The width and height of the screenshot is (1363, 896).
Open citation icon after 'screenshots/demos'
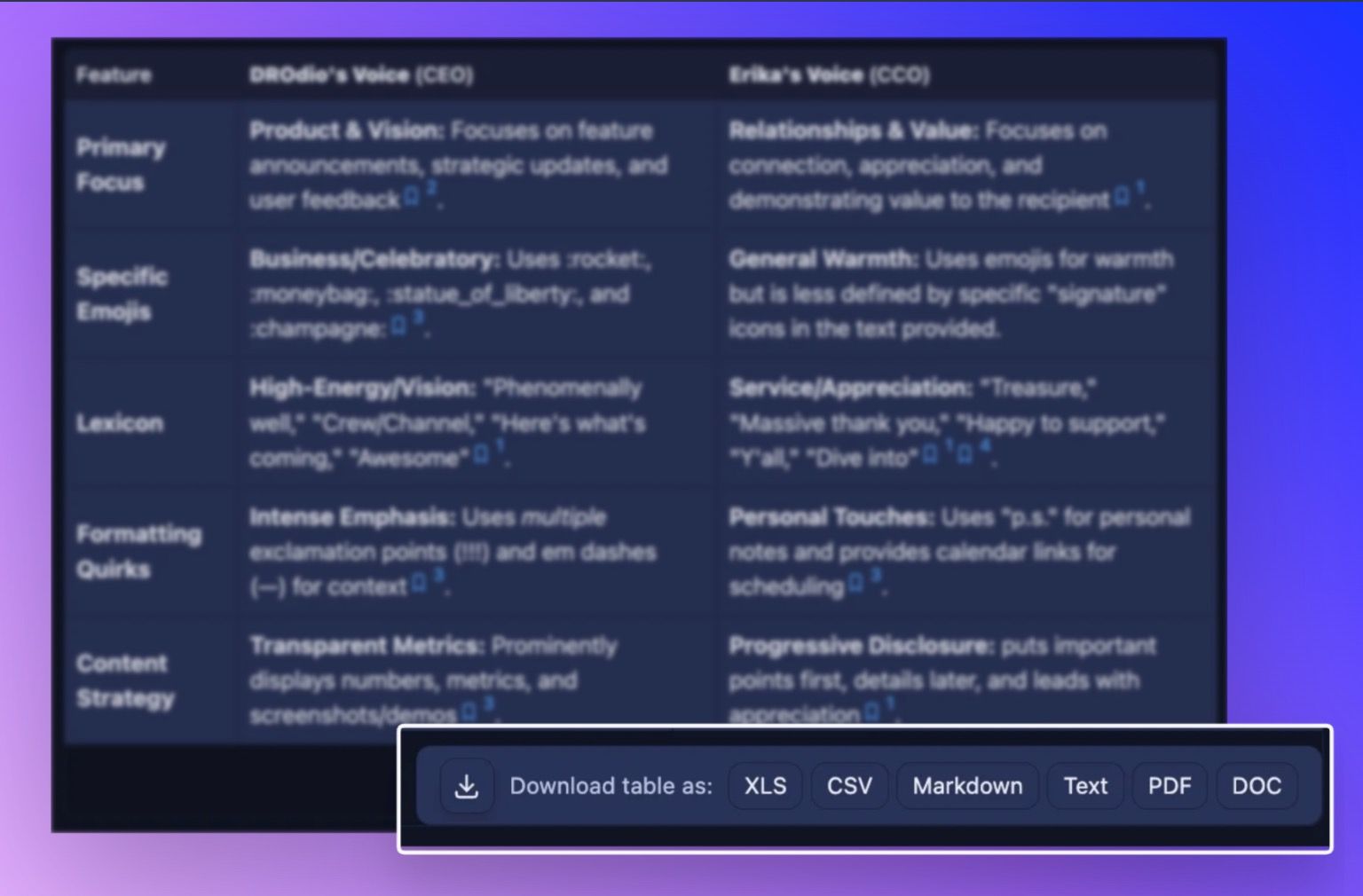click(x=469, y=711)
